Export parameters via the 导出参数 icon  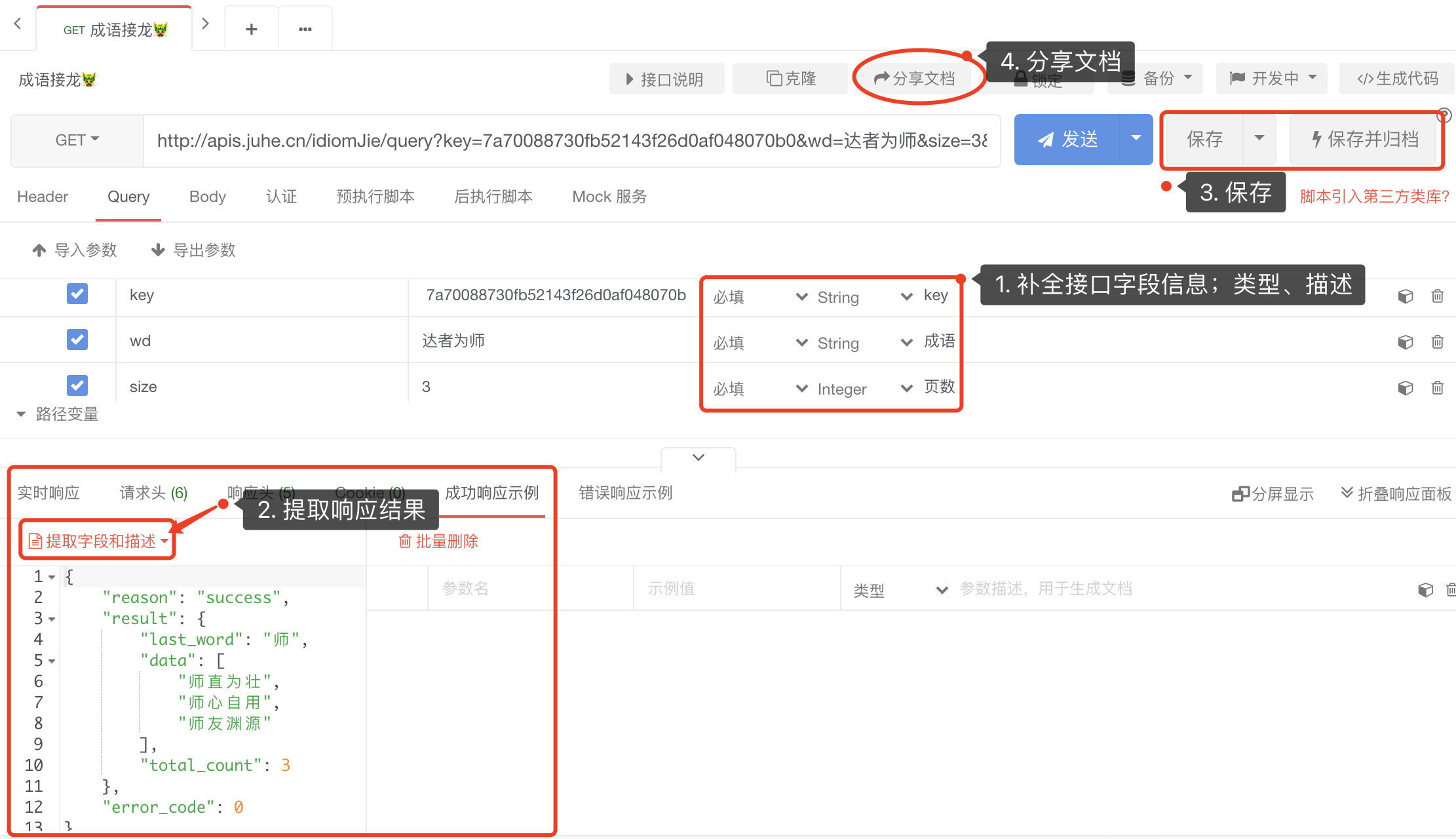[193, 250]
